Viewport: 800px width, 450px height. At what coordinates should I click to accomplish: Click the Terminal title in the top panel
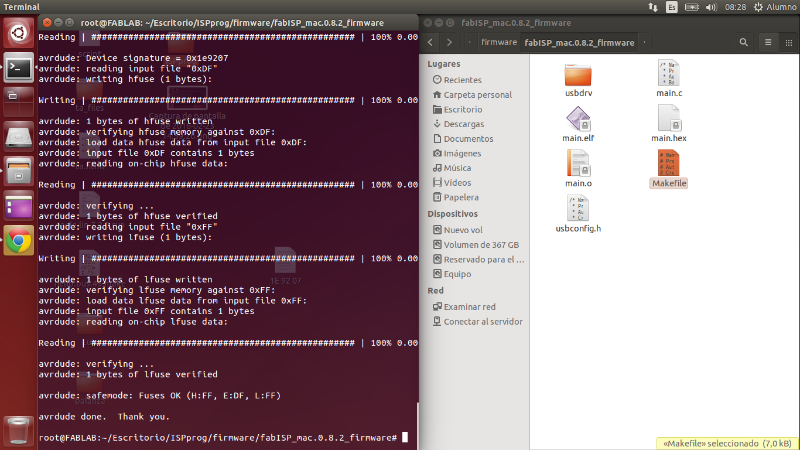21,7
